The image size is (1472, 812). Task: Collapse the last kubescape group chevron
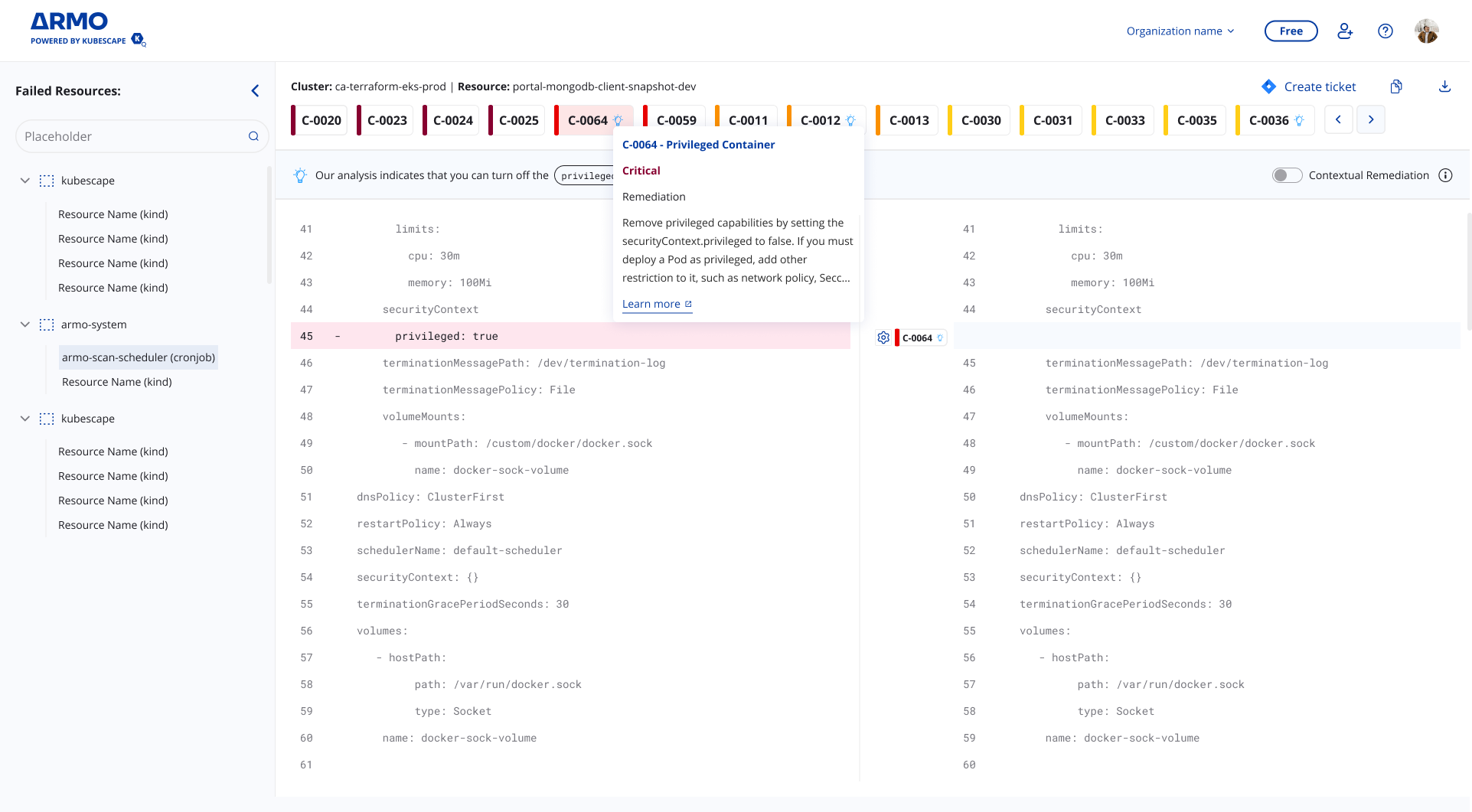tap(24, 419)
